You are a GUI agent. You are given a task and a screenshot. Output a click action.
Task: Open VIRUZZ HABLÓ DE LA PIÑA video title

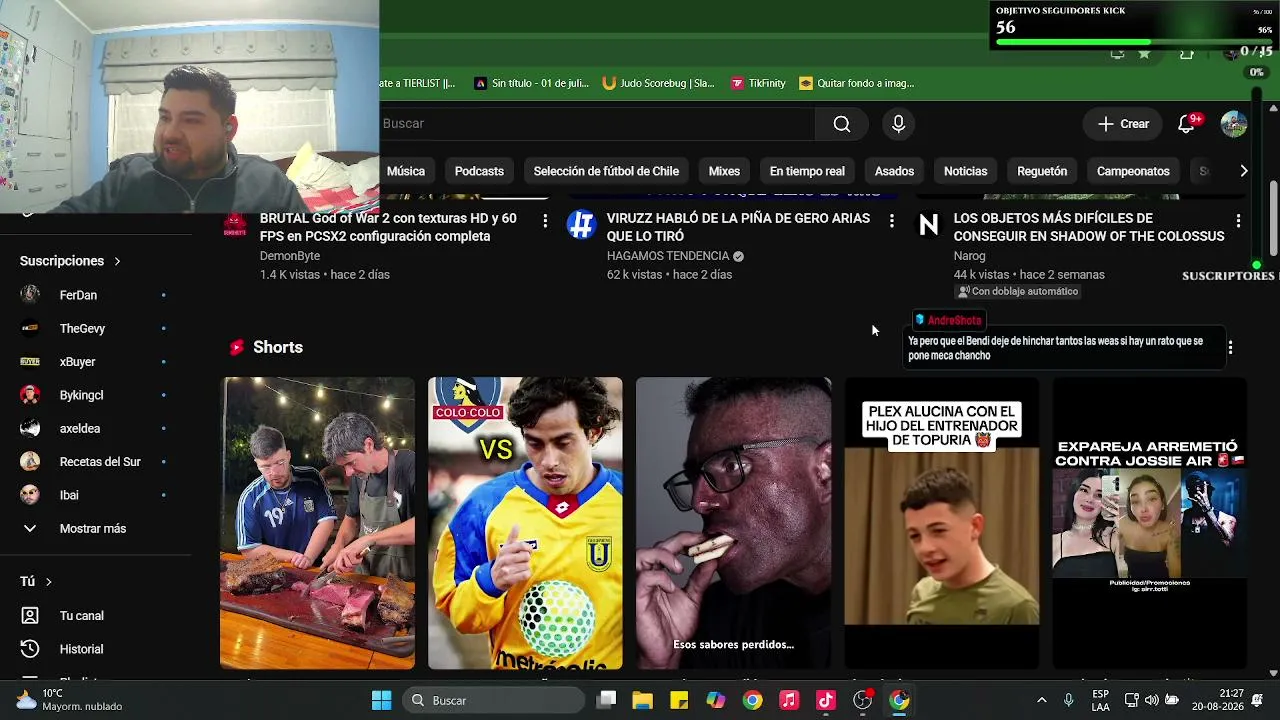click(738, 227)
